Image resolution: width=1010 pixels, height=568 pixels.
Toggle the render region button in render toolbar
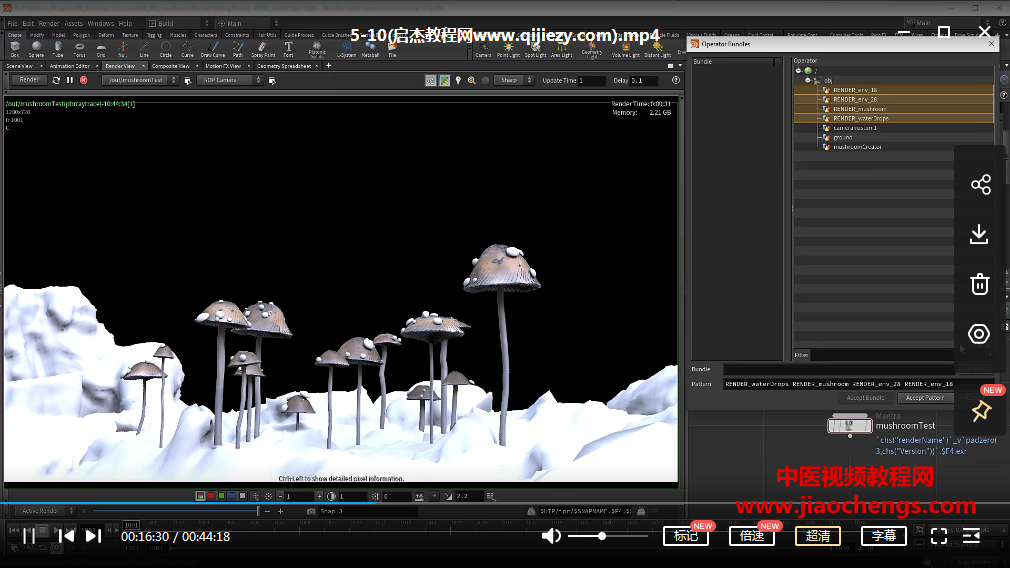point(444,80)
